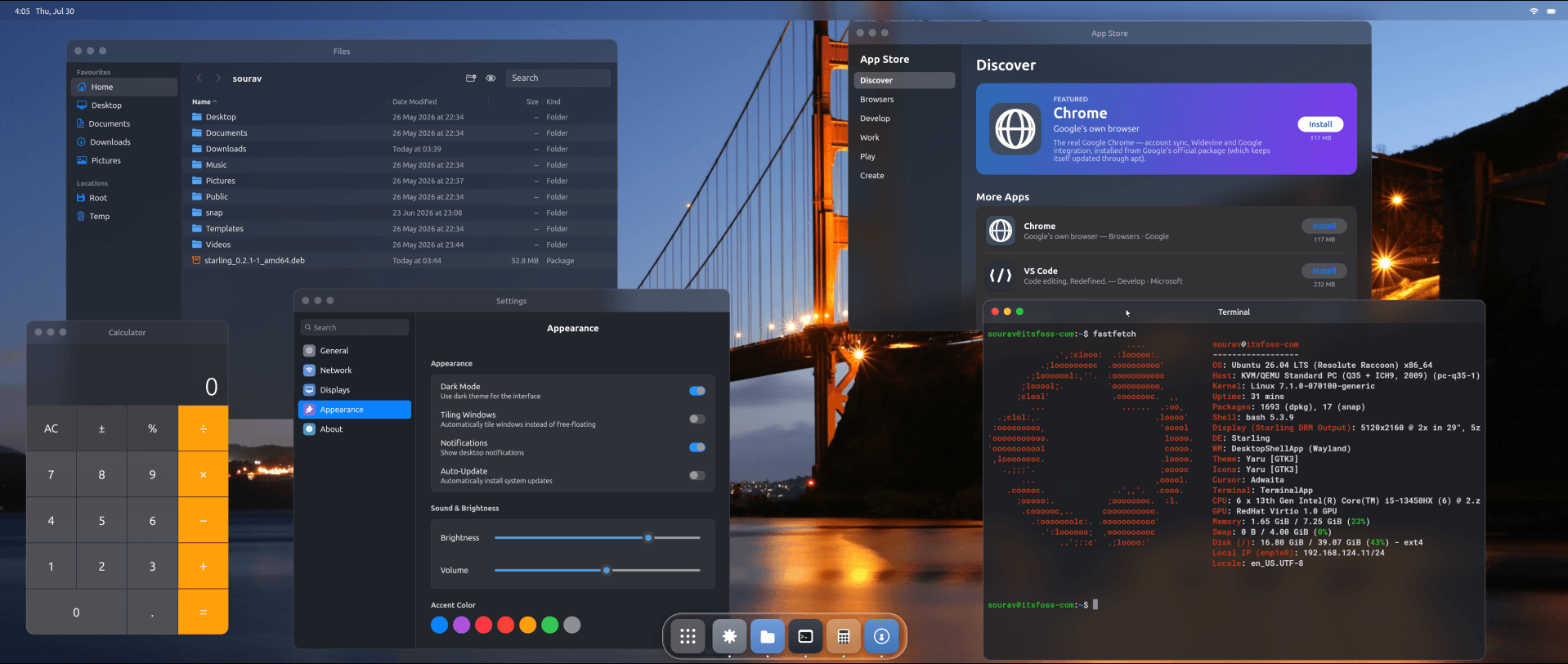This screenshot has width=1568, height=664.
Task: Click the Settings sidebar Search field
Action: 355,327
